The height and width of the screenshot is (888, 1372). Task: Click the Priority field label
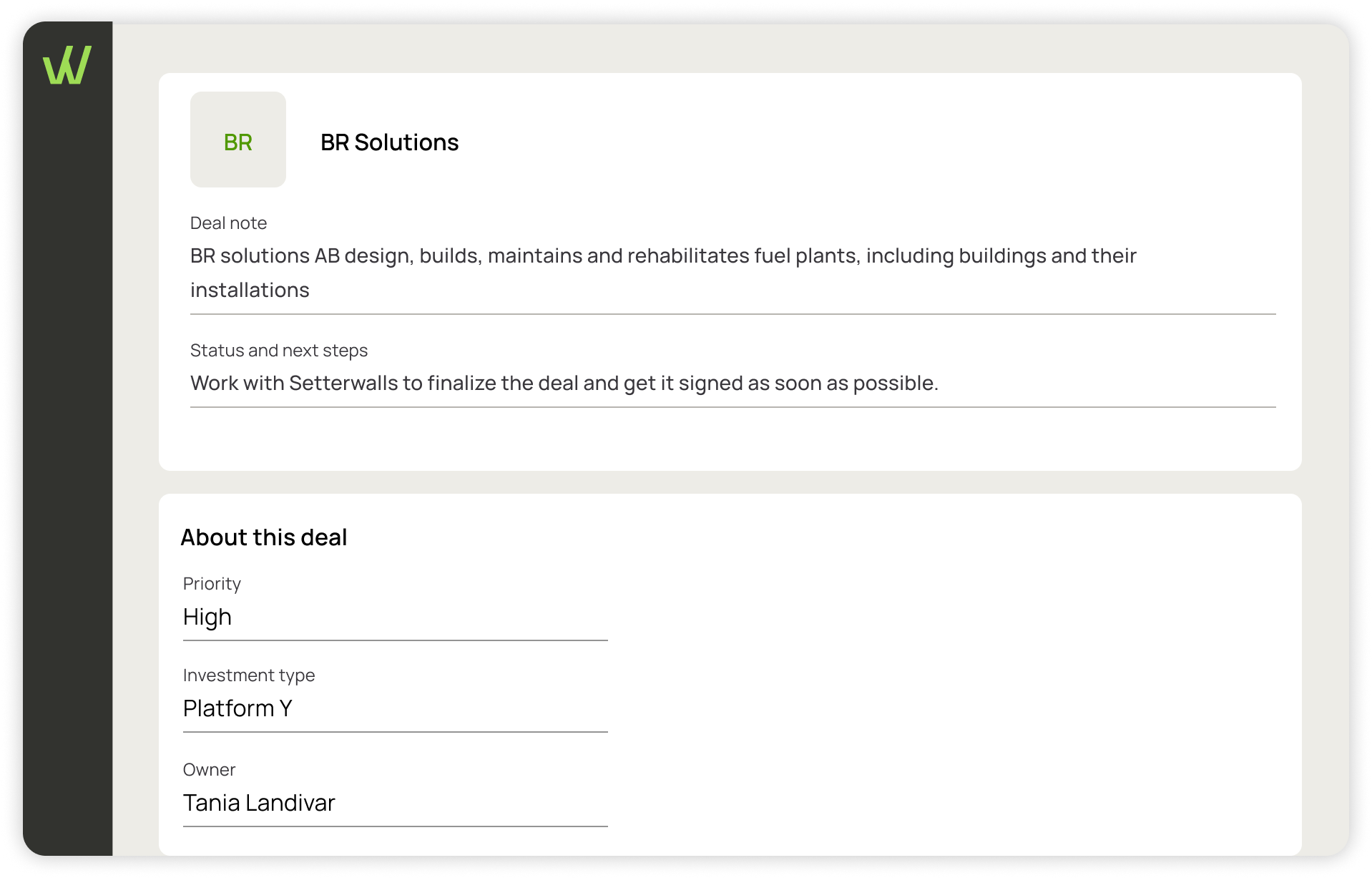212,584
